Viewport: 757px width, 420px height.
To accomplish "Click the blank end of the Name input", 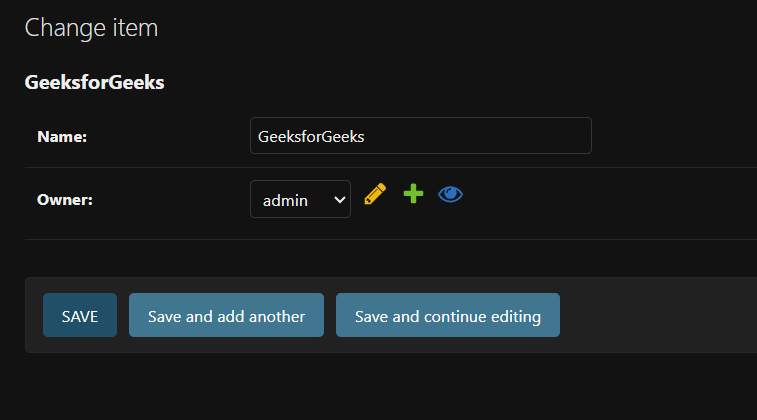I will 520,136.
